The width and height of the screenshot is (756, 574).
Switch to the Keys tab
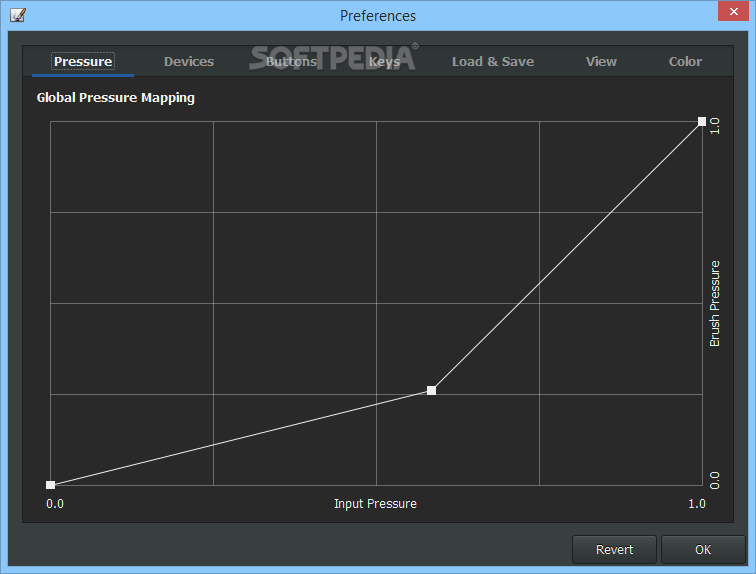point(384,62)
